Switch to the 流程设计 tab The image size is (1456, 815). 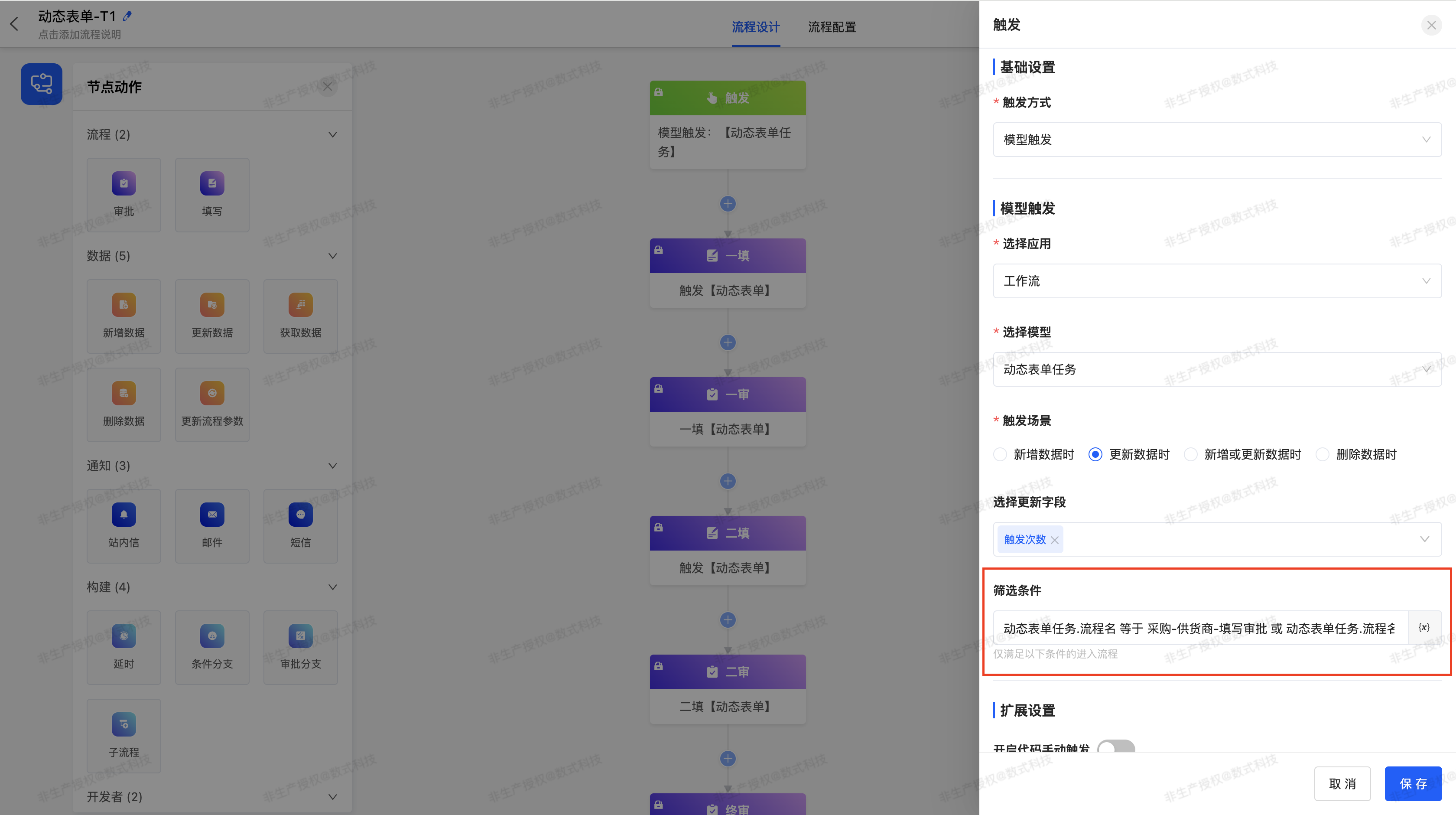[756, 26]
